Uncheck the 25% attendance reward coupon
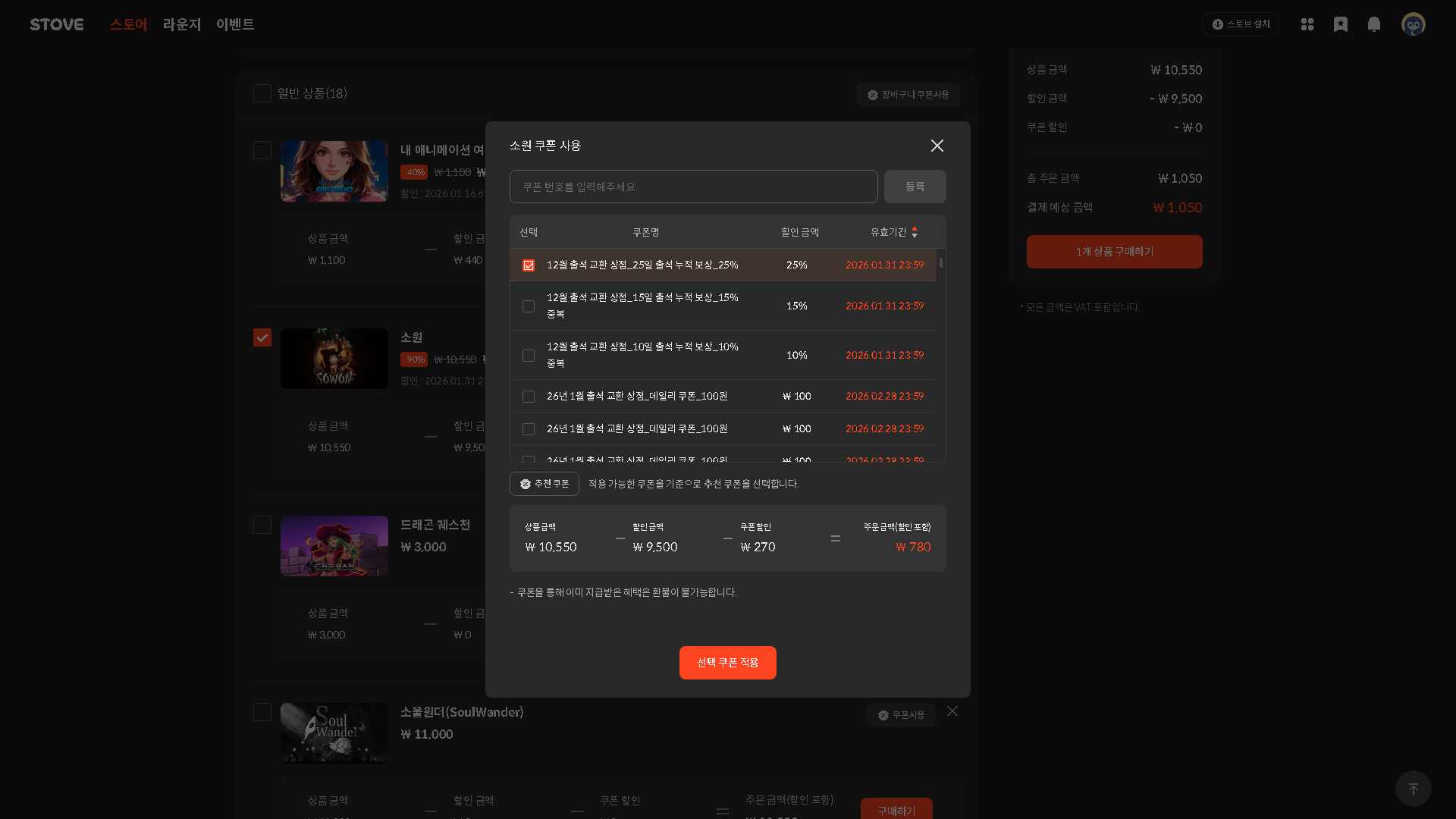 tap(529, 265)
